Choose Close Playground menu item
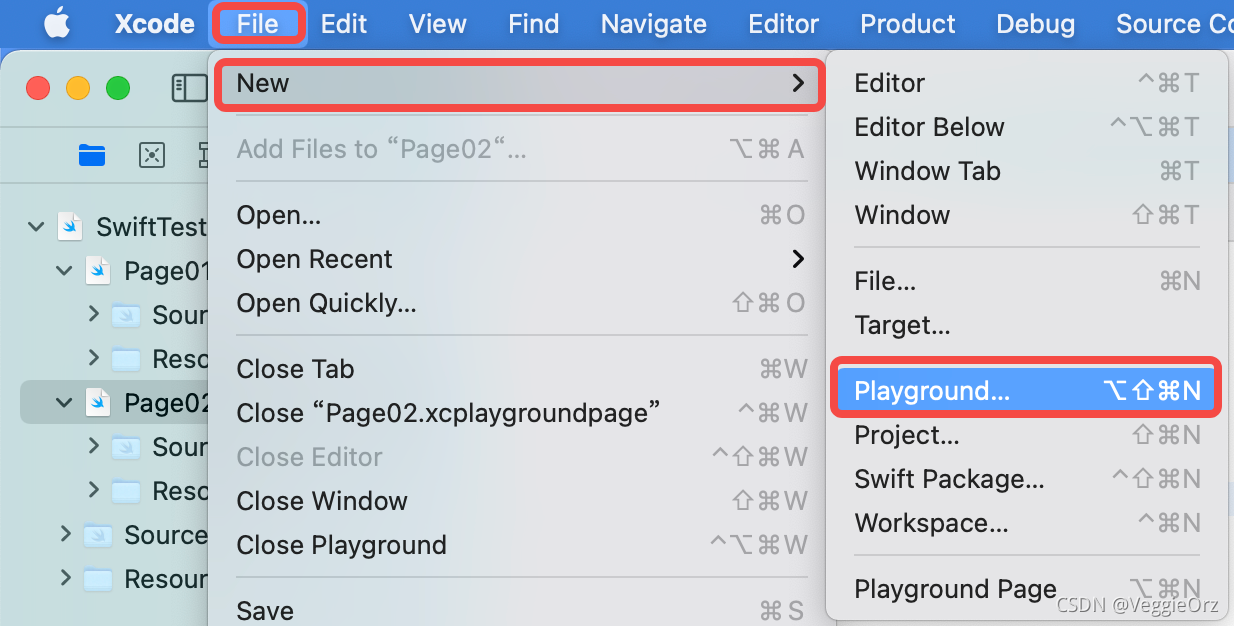1234x626 pixels. click(521, 545)
